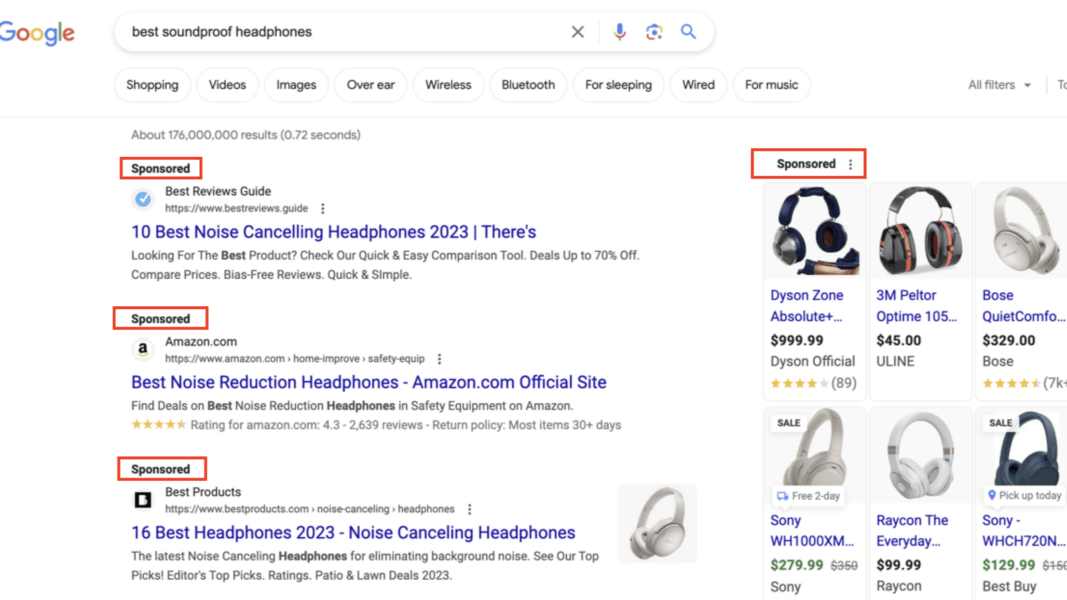Open the All filters dropdown
The height and width of the screenshot is (600, 1067).
[x=999, y=84]
